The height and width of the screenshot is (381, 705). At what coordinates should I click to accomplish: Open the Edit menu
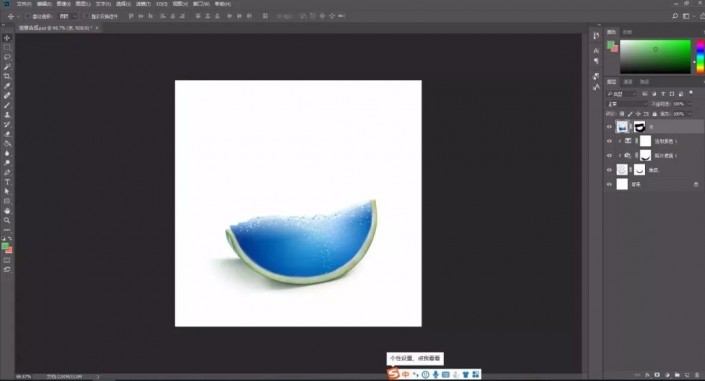(x=44, y=4)
